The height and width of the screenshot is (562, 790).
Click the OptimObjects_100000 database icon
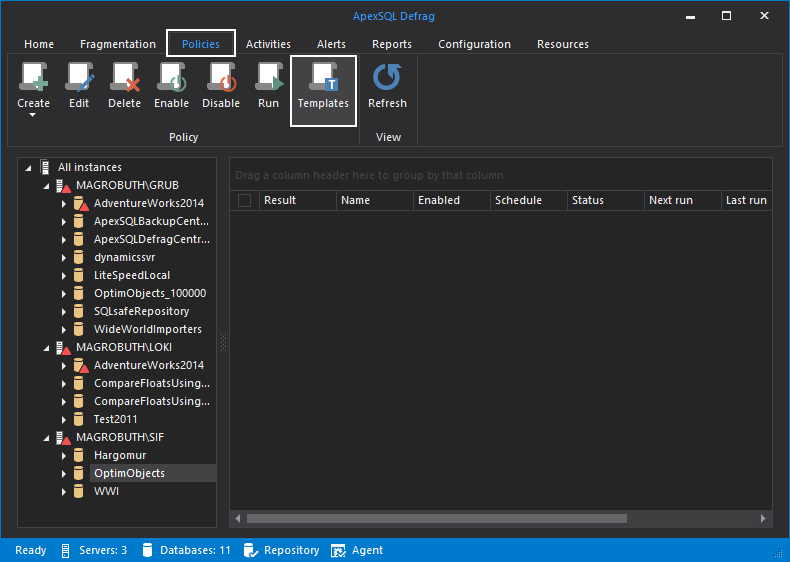point(79,293)
